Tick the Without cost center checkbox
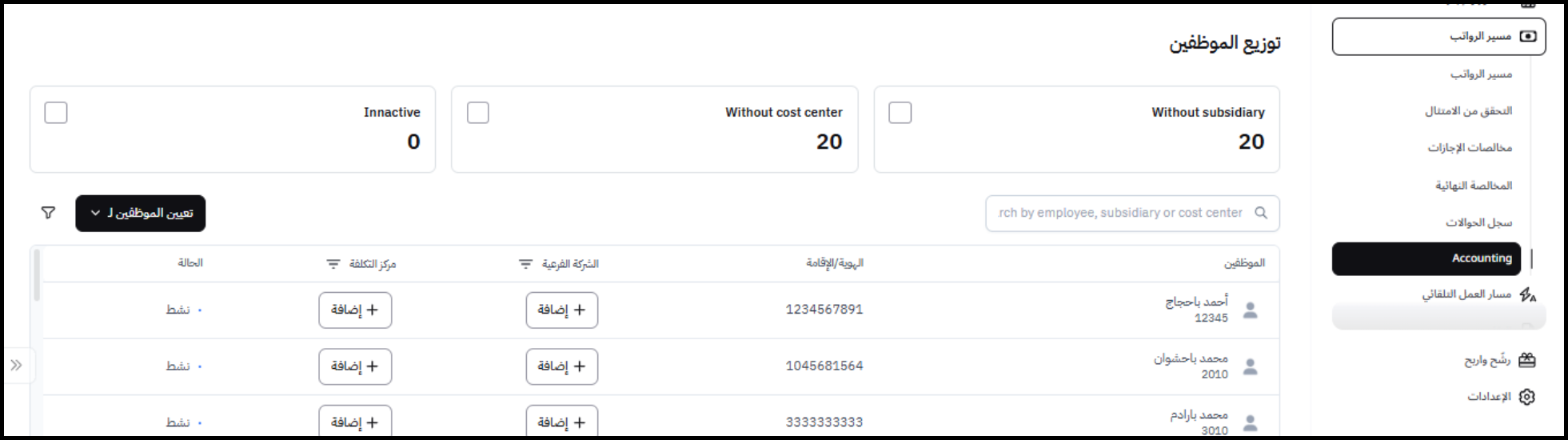Image resolution: width=1568 pixels, height=440 pixels. point(478,113)
